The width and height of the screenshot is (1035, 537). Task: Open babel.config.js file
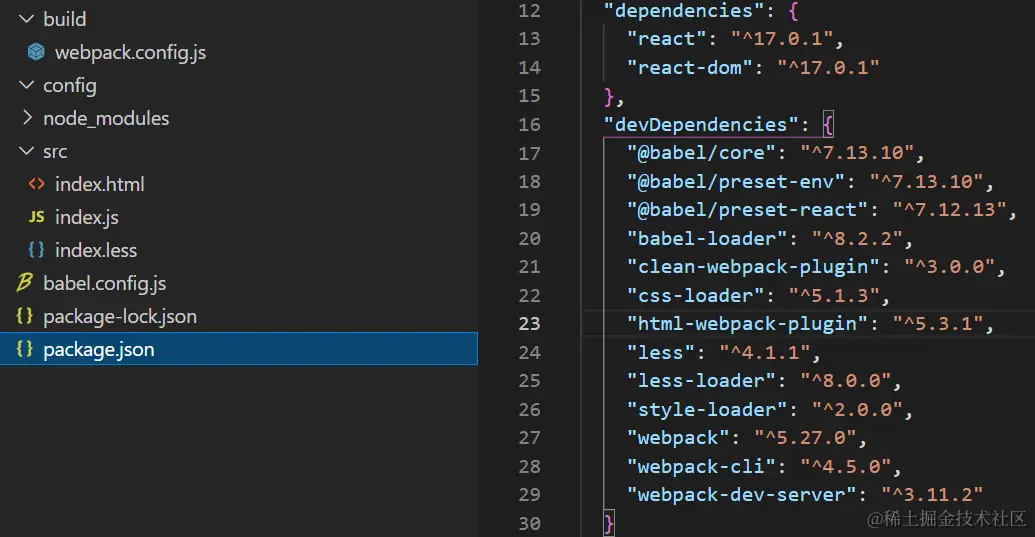pyautogui.click(x=104, y=284)
